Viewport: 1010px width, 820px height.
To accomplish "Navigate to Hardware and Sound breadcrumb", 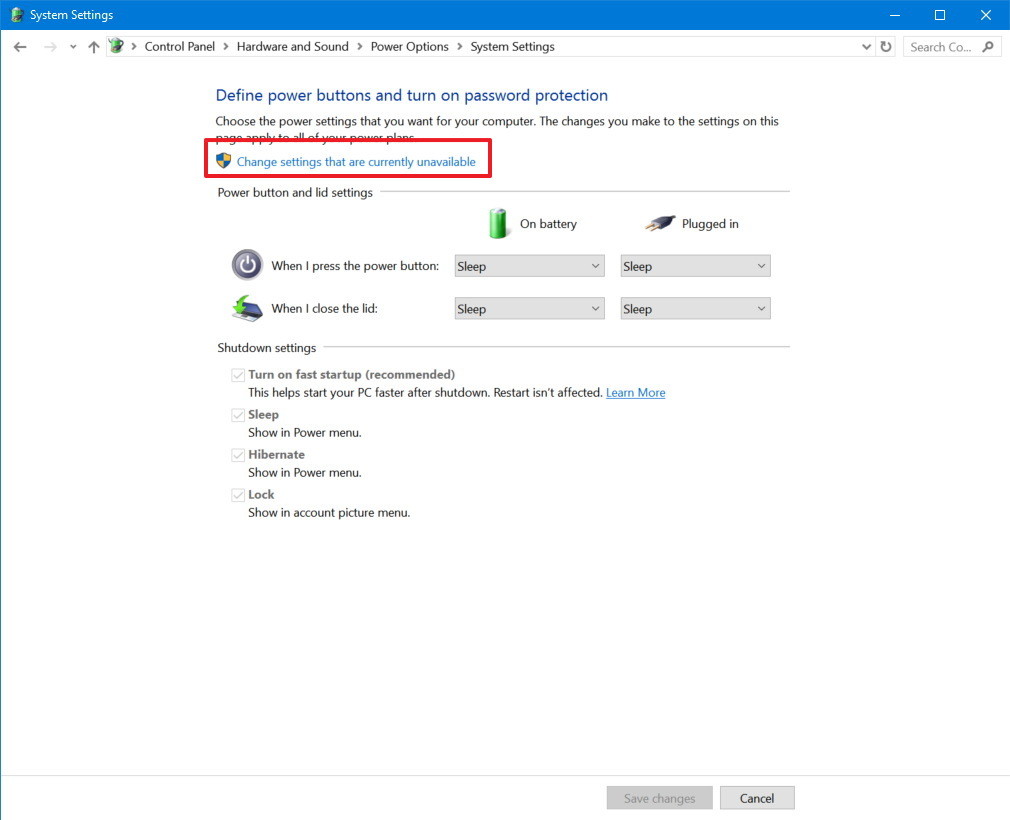I will 292,46.
